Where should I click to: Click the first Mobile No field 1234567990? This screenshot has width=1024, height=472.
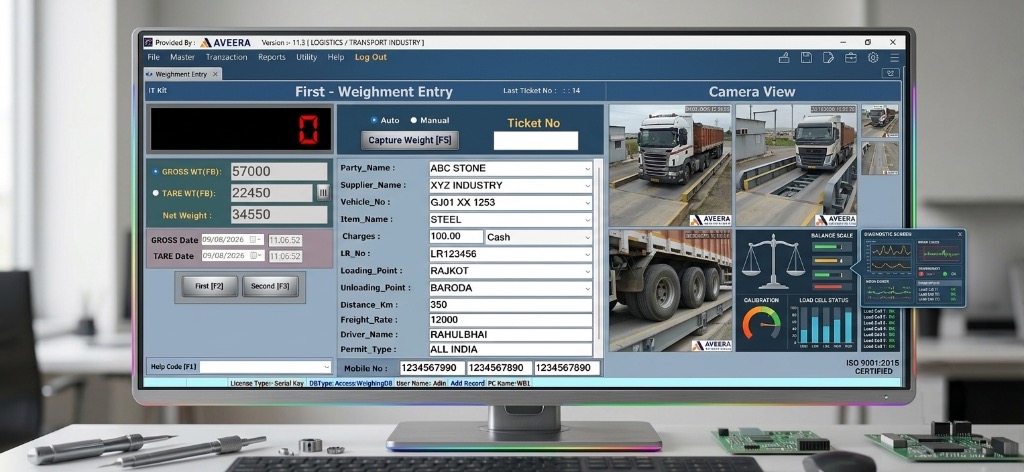(432, 368)
